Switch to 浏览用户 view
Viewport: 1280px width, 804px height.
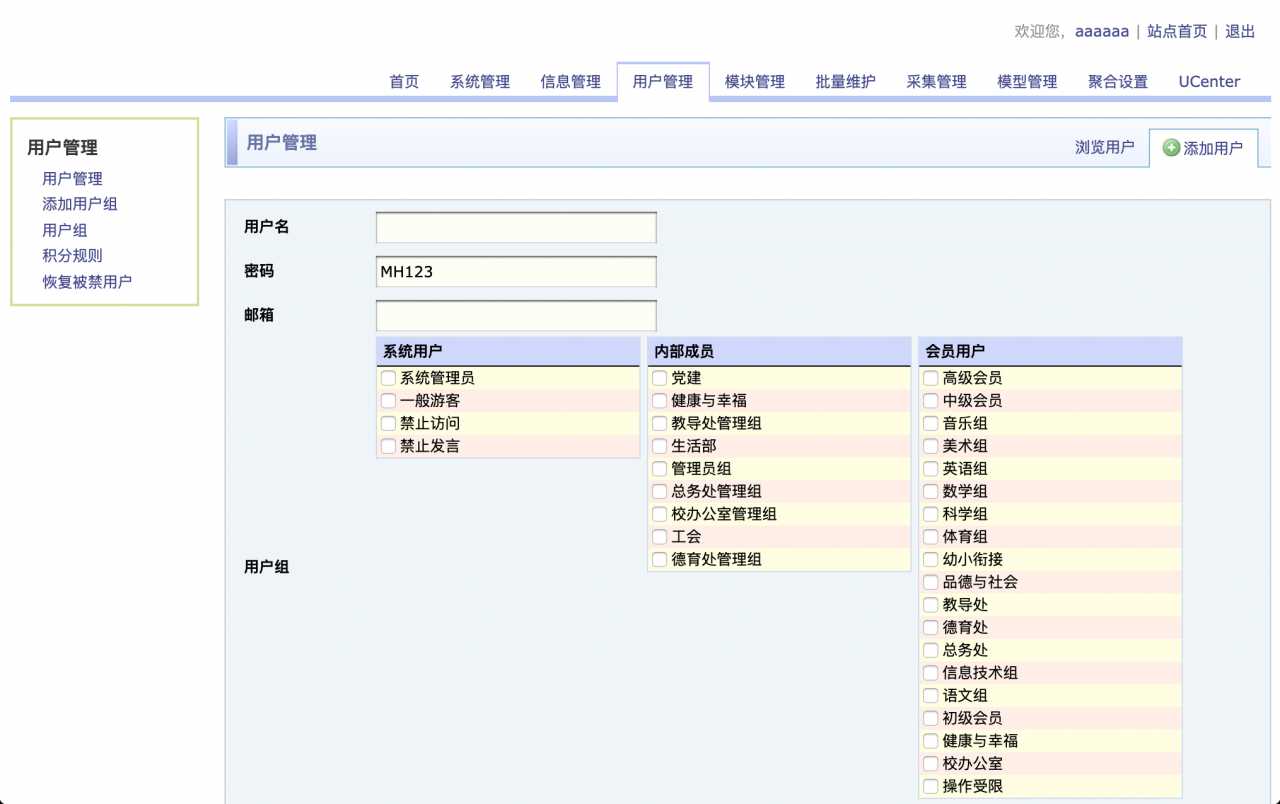tap(1105, 146)
